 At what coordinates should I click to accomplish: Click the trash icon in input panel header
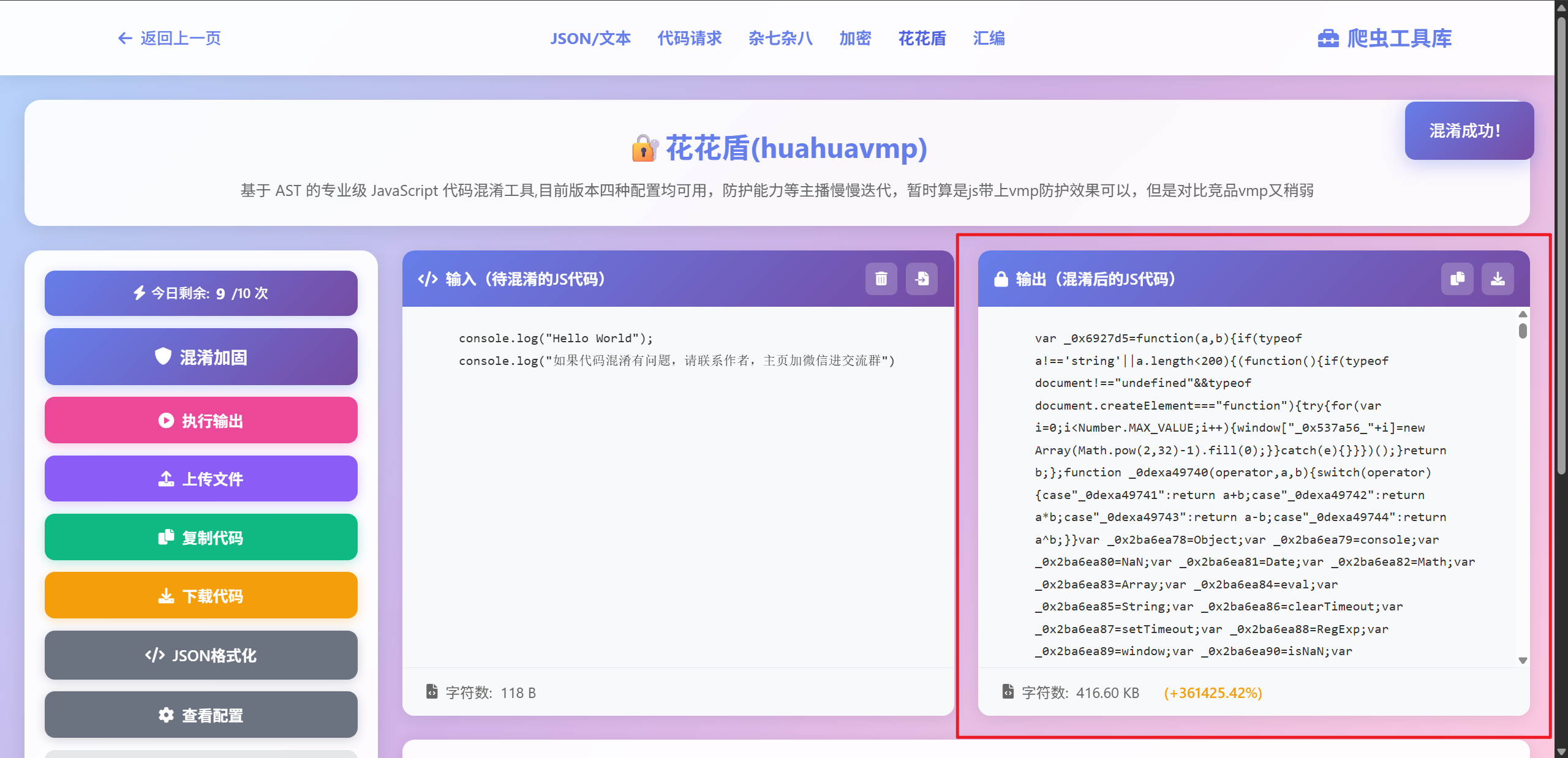[x=881, y=279]
